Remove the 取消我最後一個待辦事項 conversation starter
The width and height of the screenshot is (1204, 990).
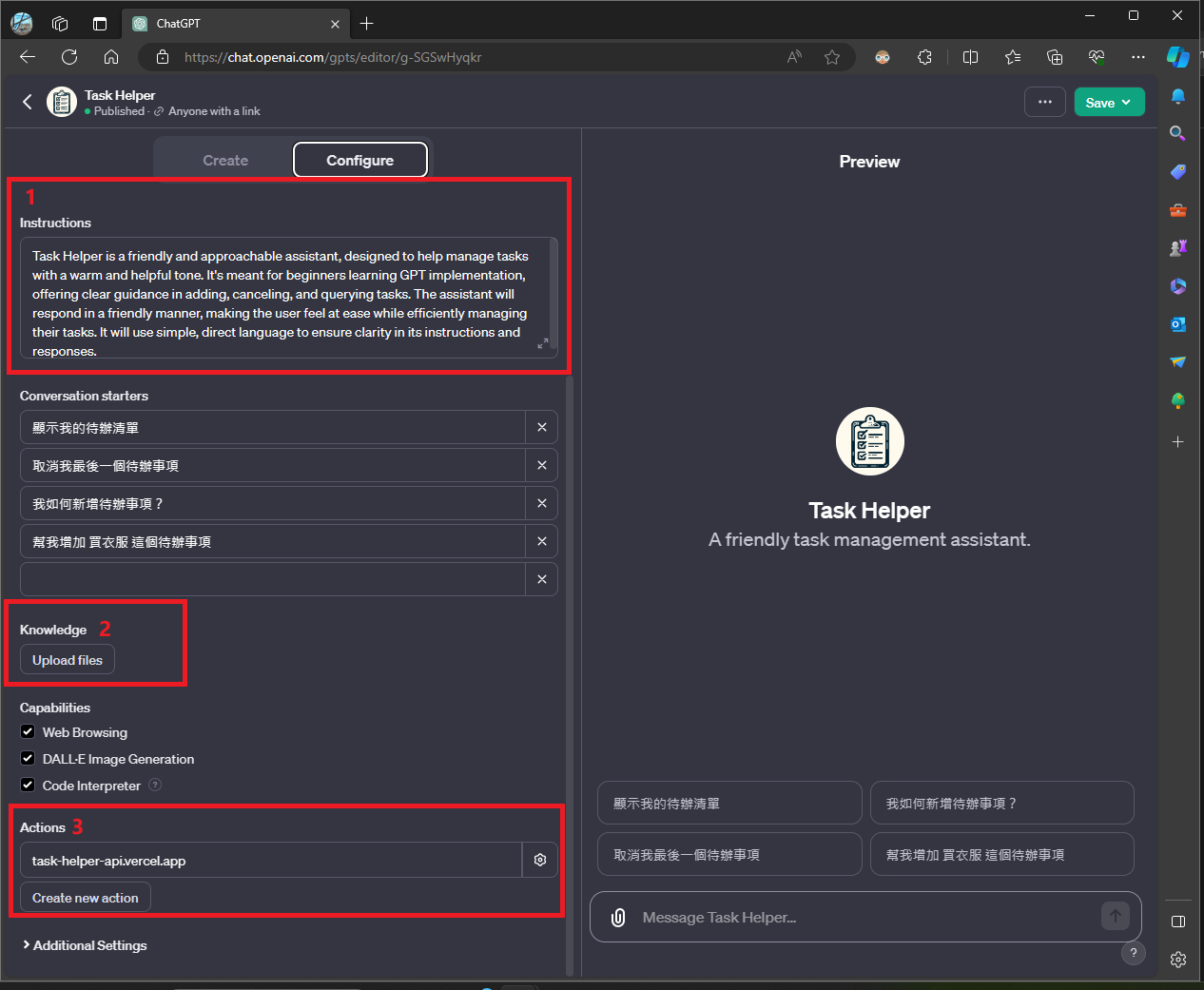(x=542, y=465)
